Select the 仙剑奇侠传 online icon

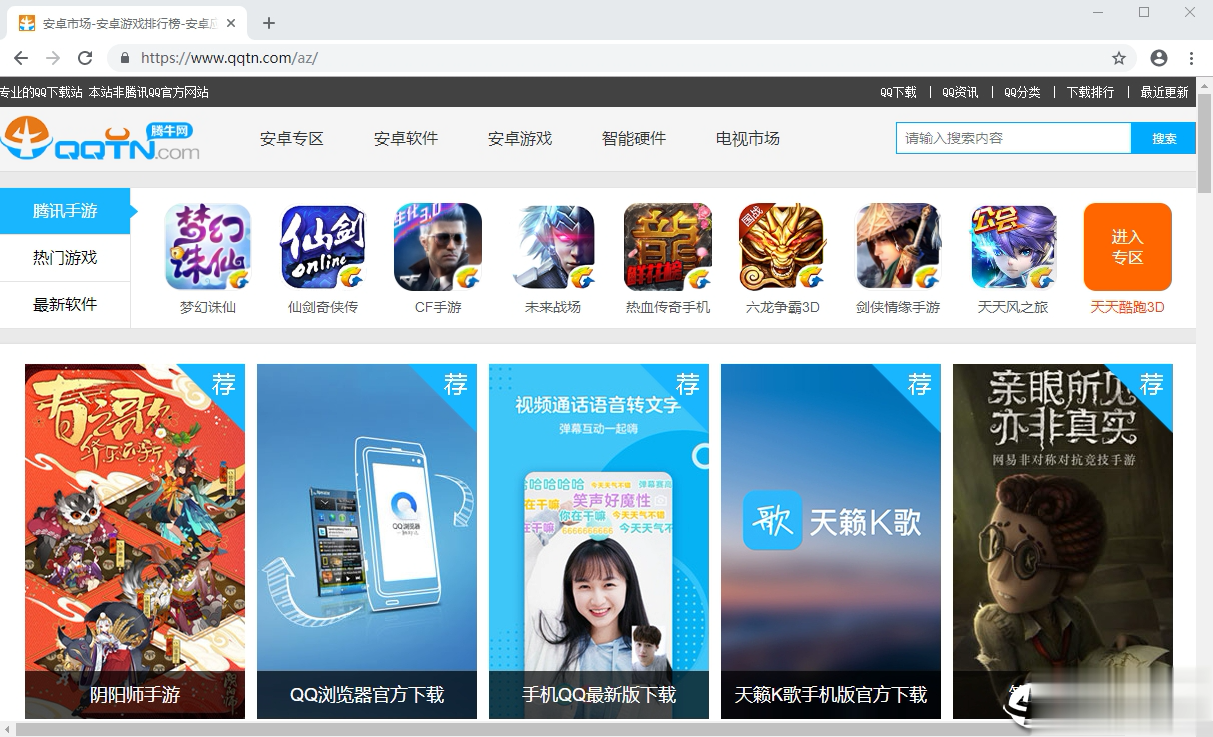tap(322, 246)
